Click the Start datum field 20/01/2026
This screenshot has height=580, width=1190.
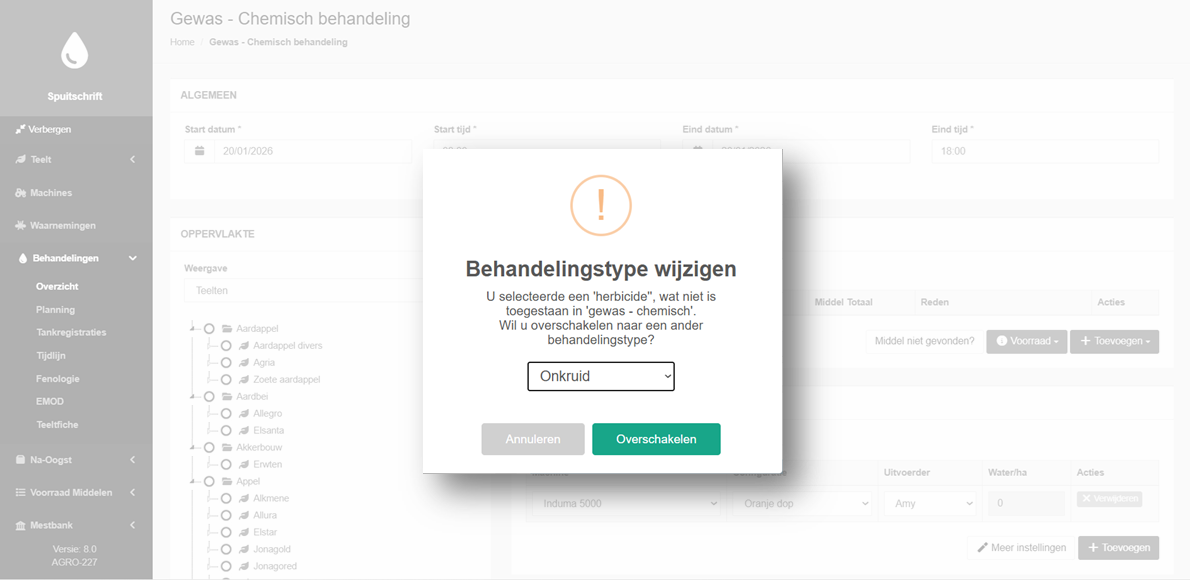(x=313, y=151)
